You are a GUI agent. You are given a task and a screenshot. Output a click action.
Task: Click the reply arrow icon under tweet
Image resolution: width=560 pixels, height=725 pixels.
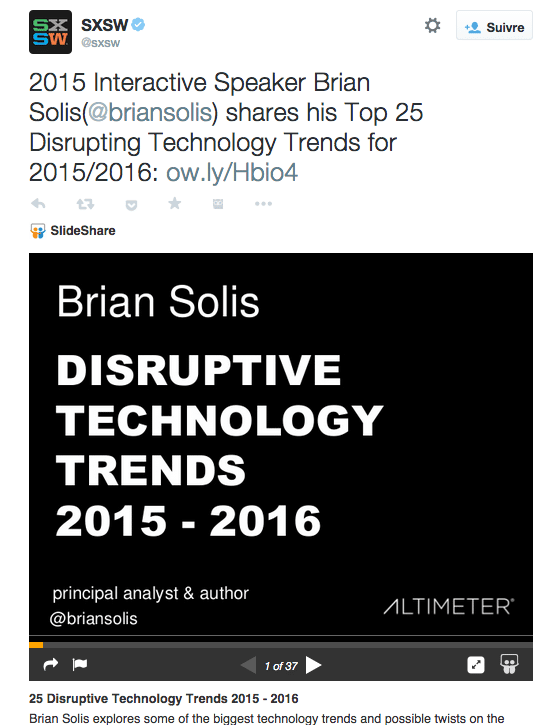(x=38, y=203)
